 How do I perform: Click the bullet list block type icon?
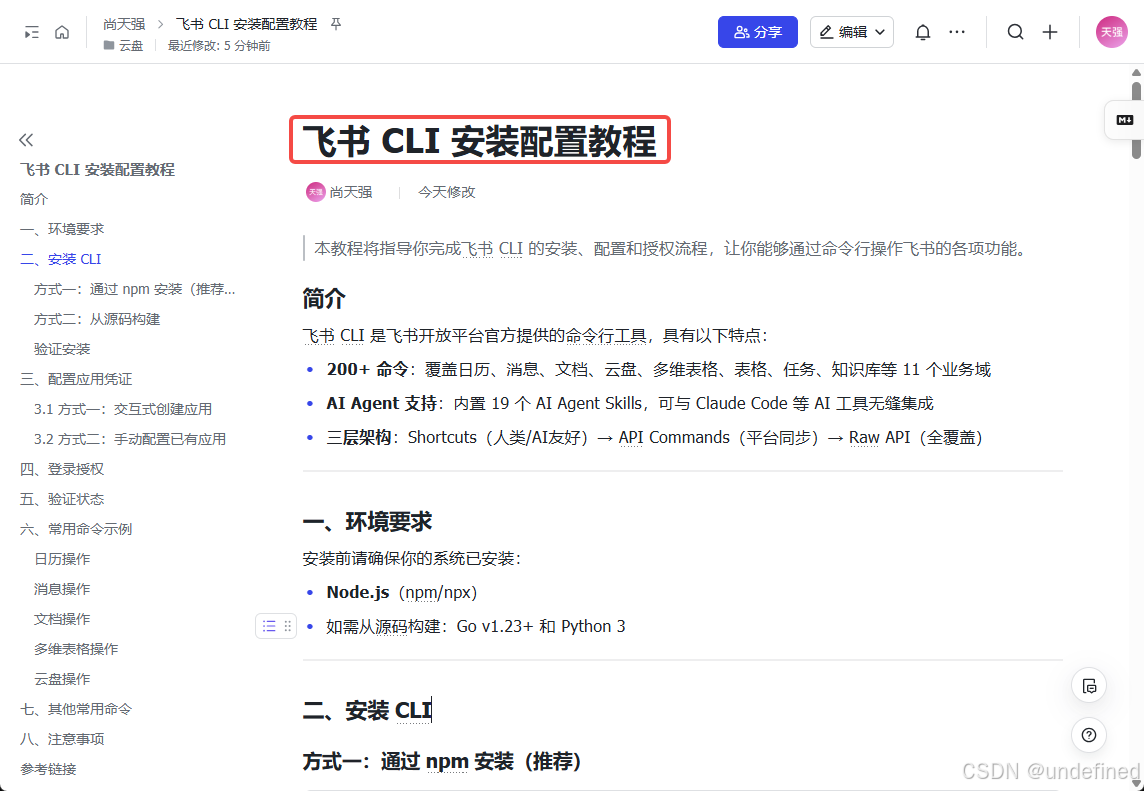[x=269, y=626]
